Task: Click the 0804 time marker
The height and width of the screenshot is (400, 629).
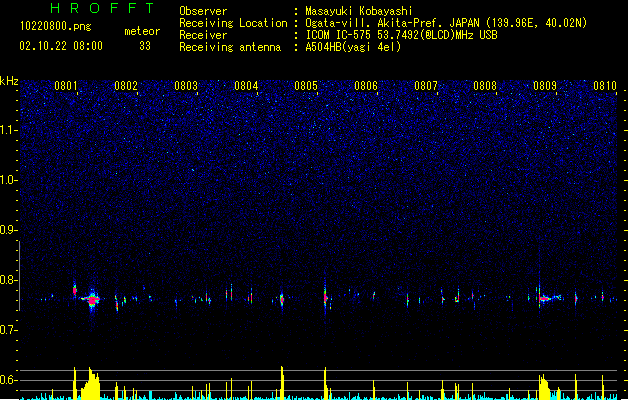Action: pos(246,86)
